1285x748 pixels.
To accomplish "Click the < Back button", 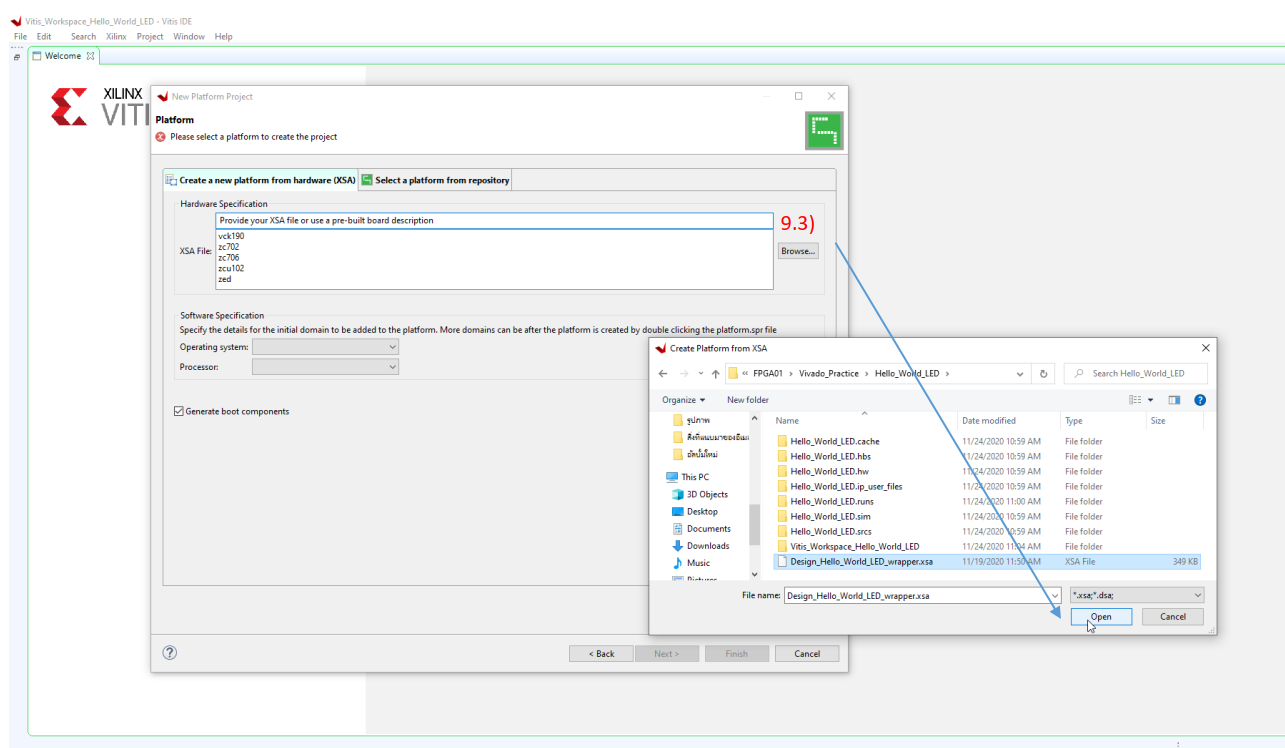I will coord(601,653).
